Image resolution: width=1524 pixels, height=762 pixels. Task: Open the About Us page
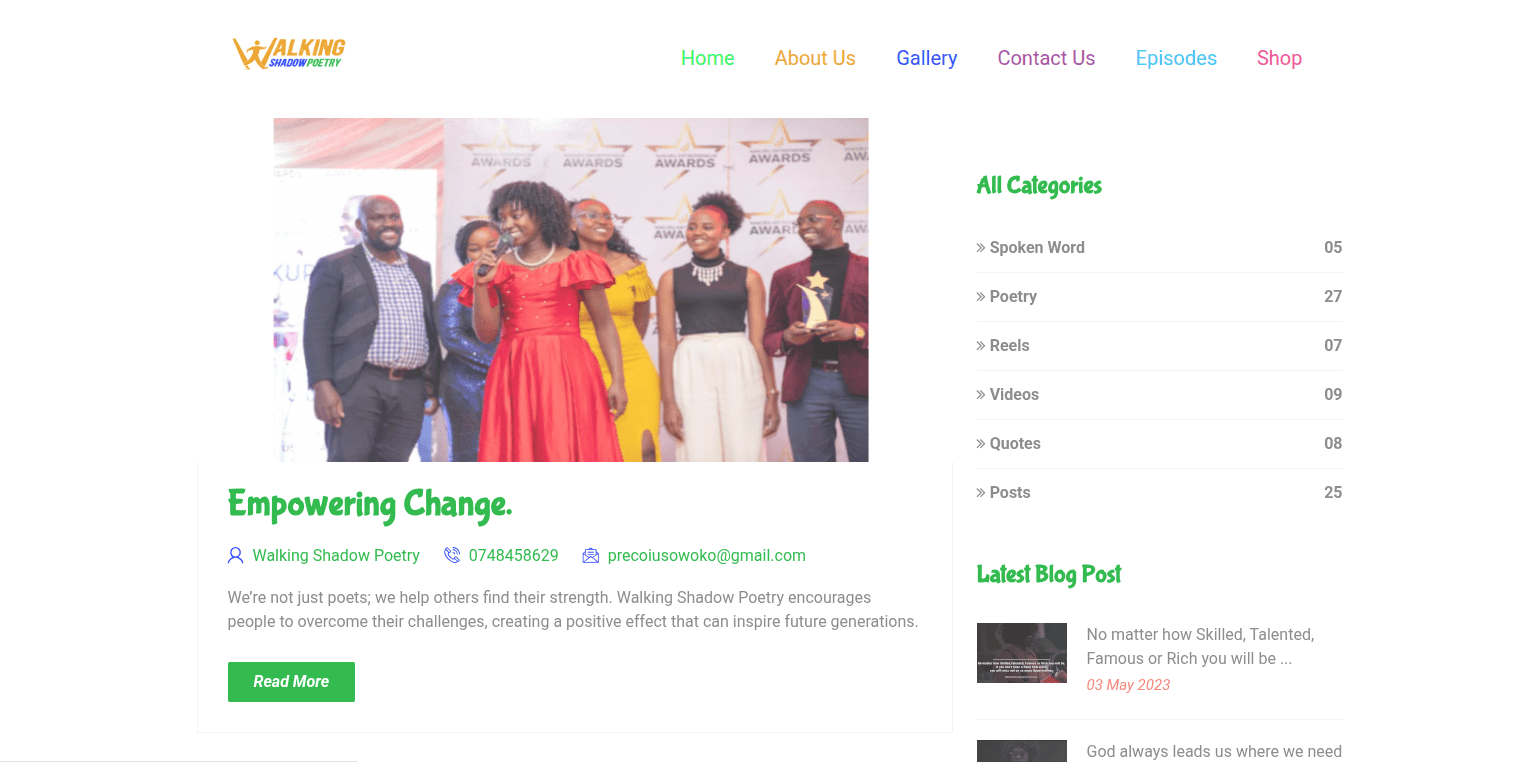coord(815,58)
